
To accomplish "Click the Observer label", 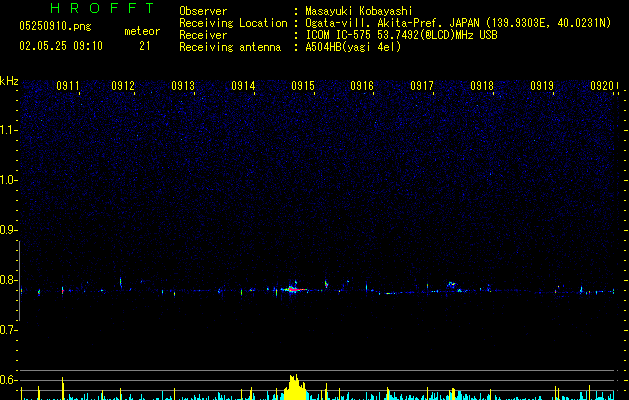I will pos(203,11).
